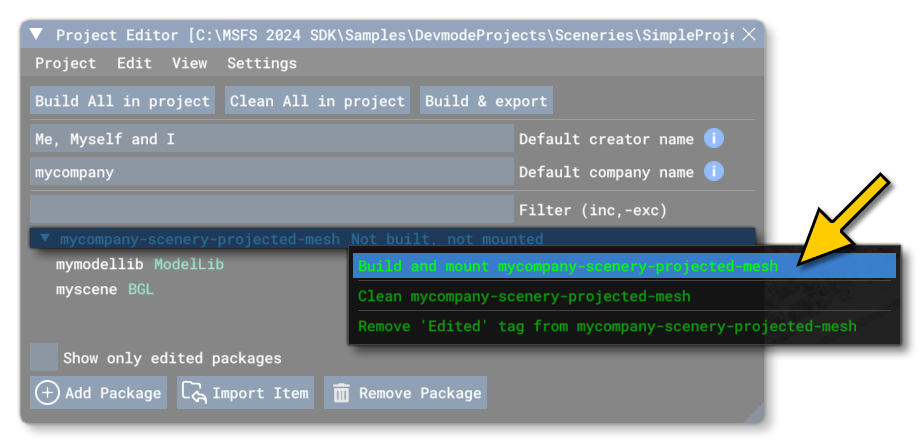Click the Add Package button
This screenshot has height=444, width=921.
99,393
